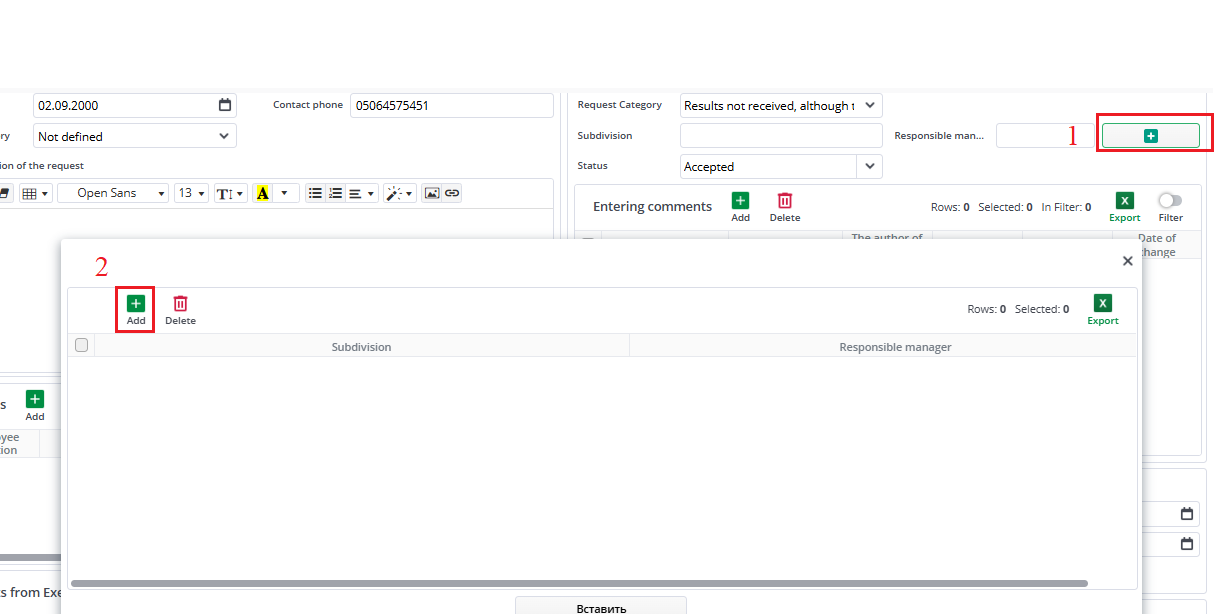Image resolution: width=1218 pixels, height=614 pixels.
Task: Open the lower calendar icon at right edge
Action: 1187,544
